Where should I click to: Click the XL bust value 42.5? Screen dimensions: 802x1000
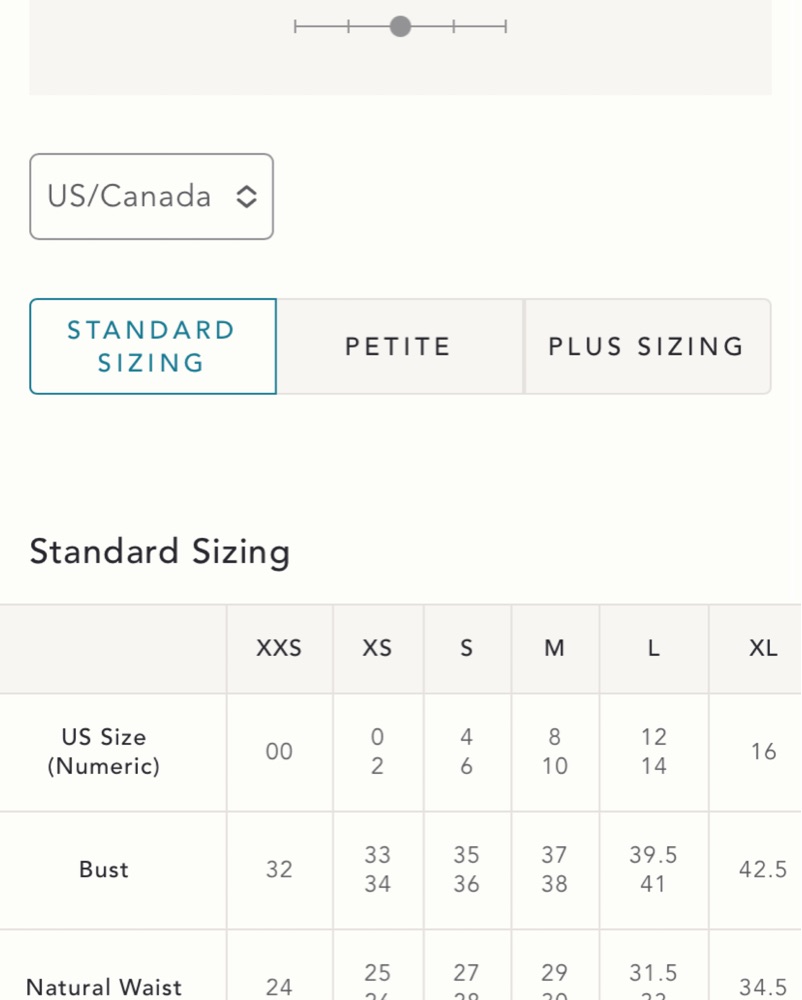click(x=763, y=869)
